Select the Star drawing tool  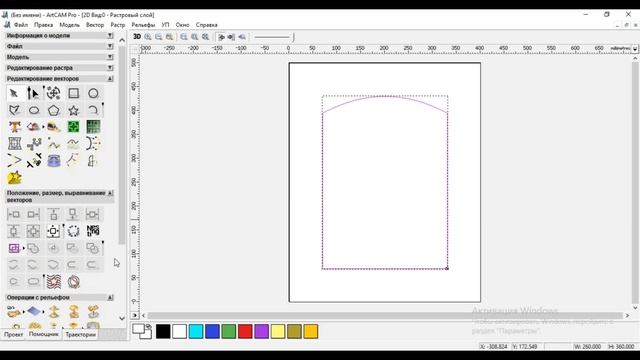pos(73,110)
